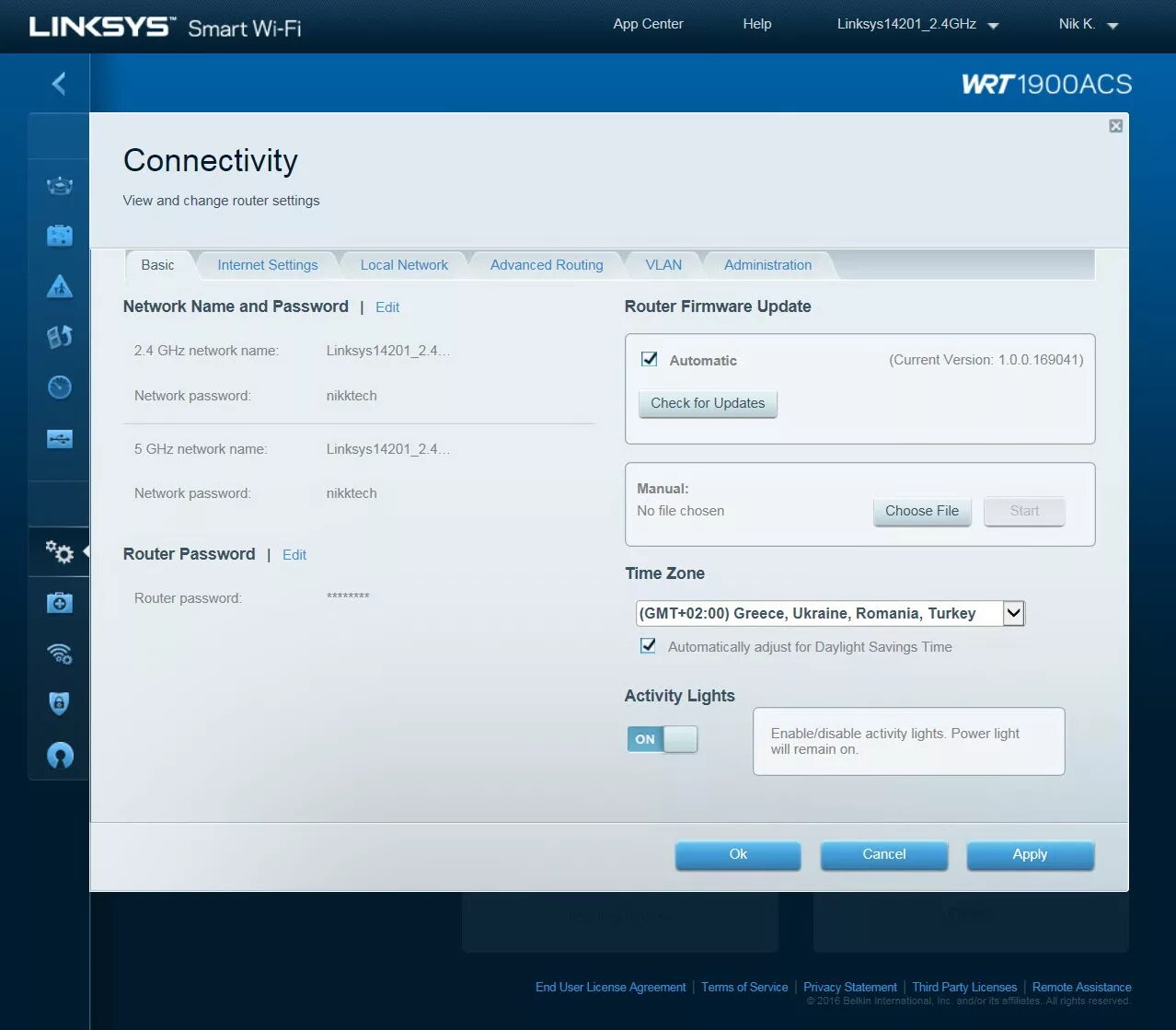Edit Network Name and Password
Screen dimensions: 1176x1030
(x=387, y=307)
